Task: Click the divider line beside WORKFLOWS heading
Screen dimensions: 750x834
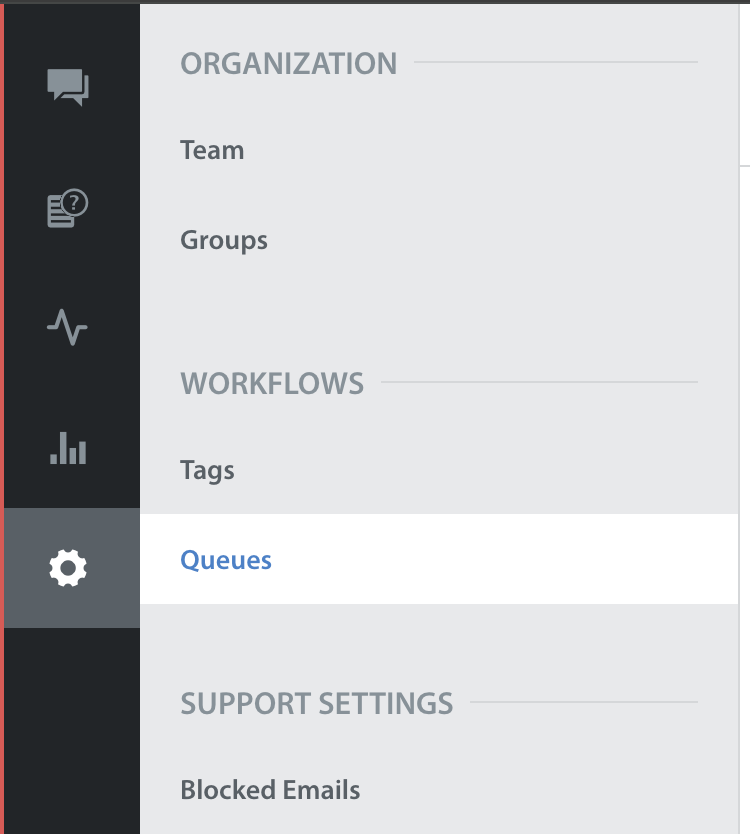Action: [539, 382]
